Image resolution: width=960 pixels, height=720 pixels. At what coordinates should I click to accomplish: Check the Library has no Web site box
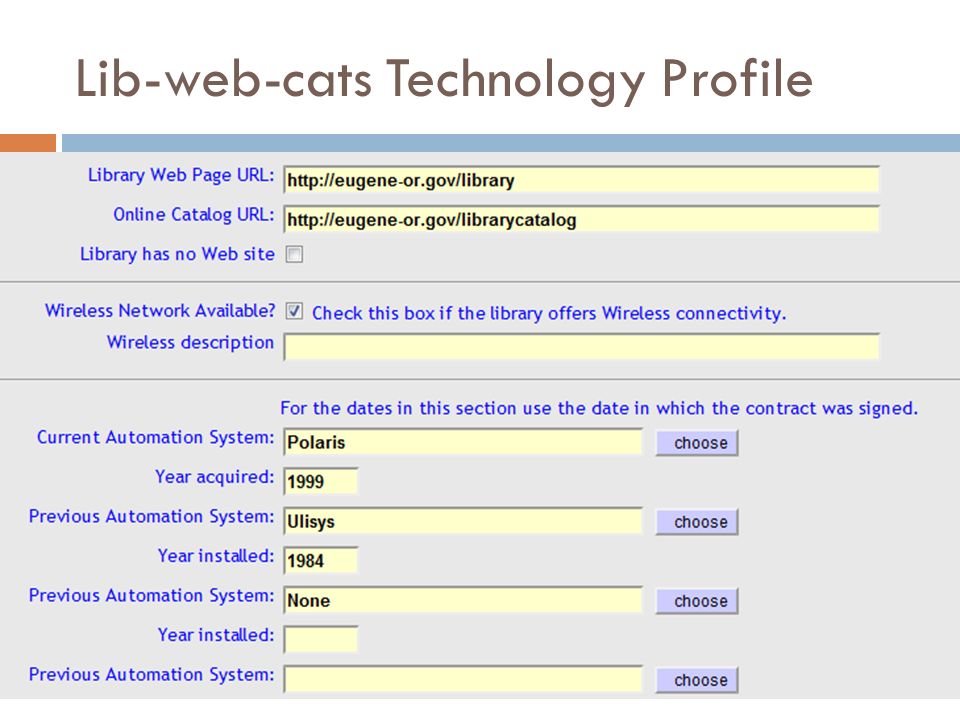pos(294,254)
